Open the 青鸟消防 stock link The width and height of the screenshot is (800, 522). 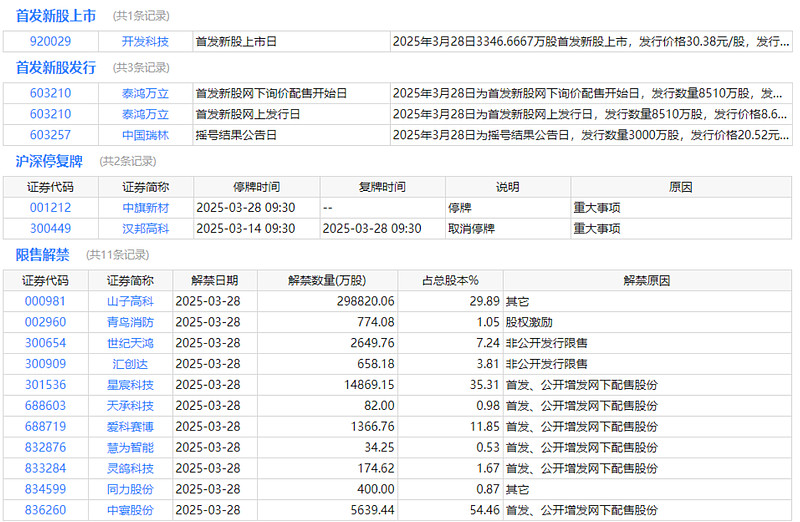click(130, 322)
